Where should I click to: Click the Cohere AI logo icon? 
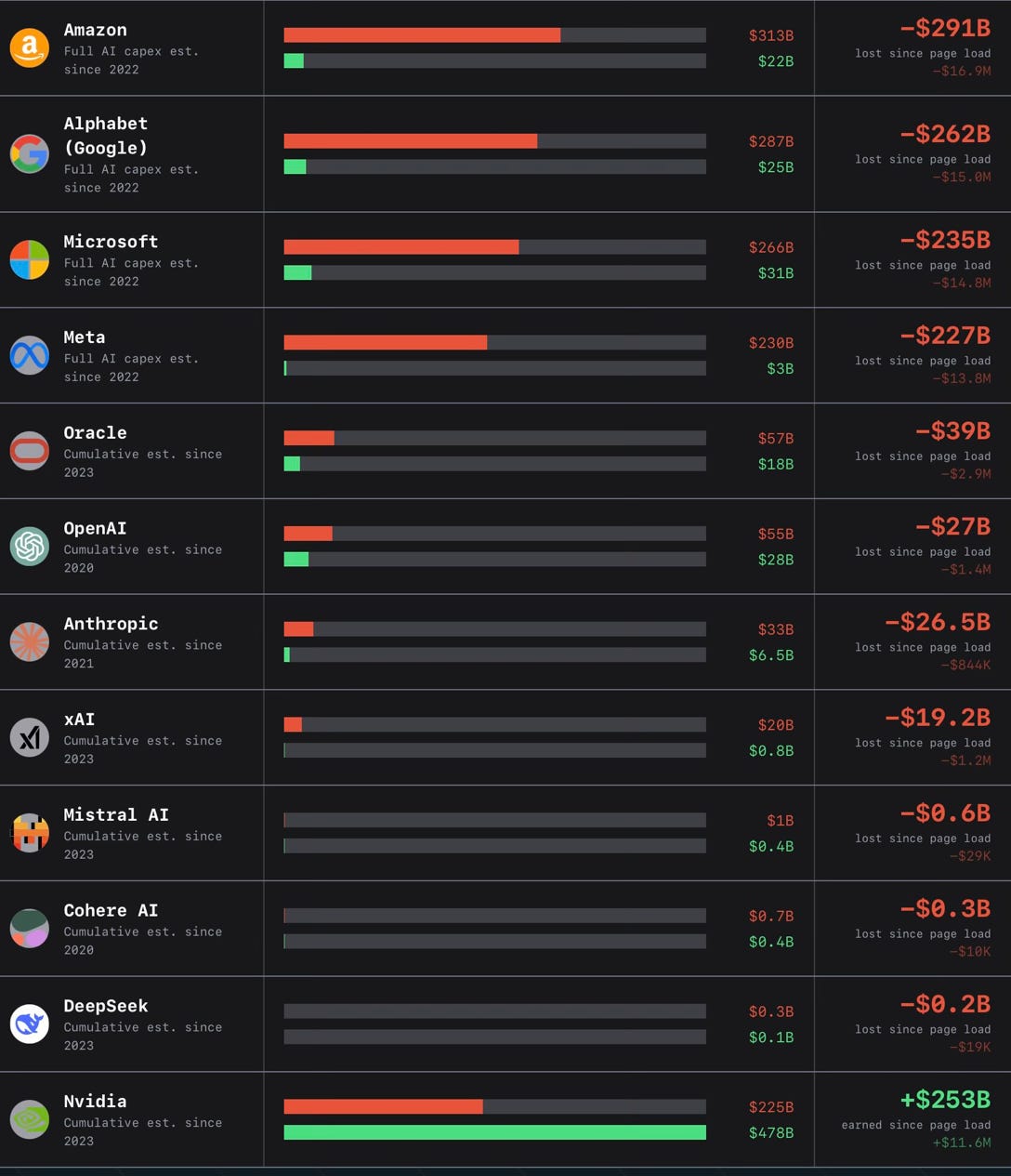(30, 929)
